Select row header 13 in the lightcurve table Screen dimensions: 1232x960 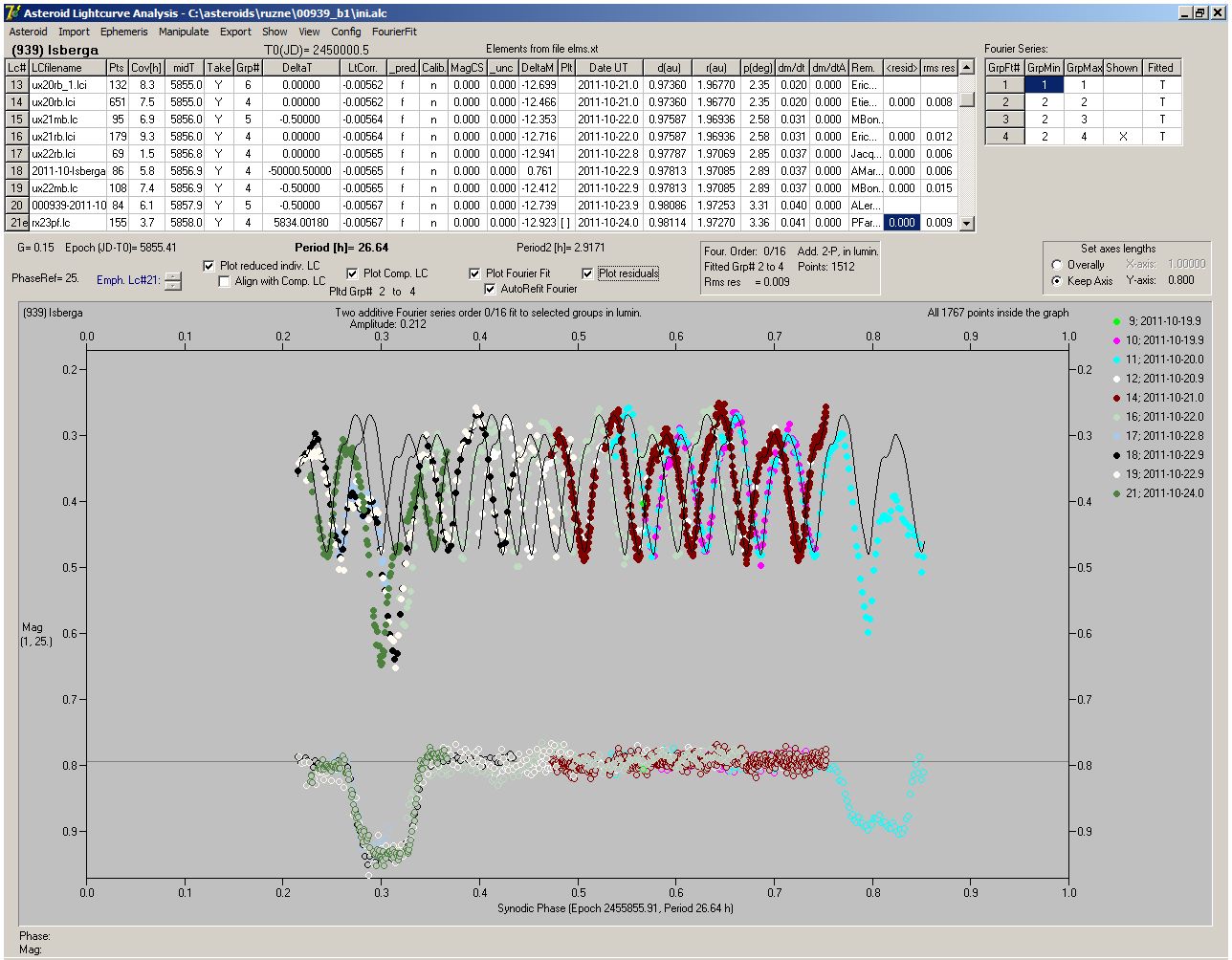tap(17, 85)
